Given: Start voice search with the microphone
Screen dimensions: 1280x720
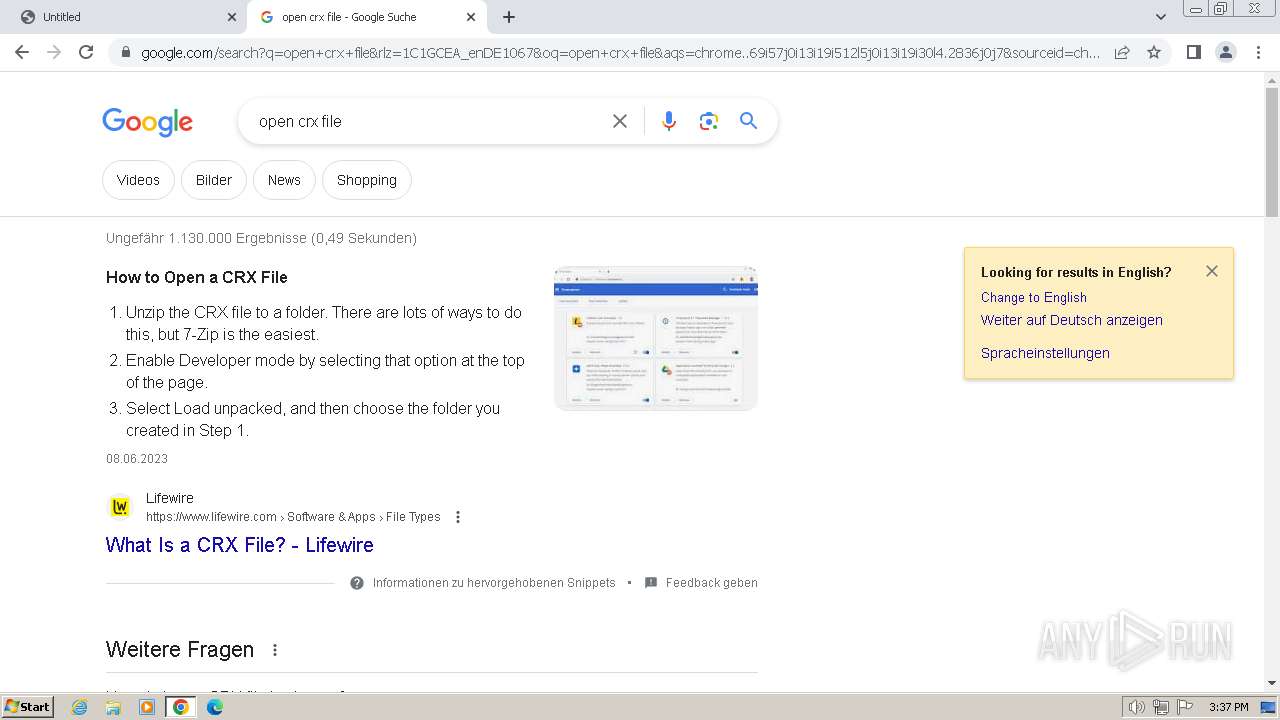Looking at the screenshot, I should (669, 121).
